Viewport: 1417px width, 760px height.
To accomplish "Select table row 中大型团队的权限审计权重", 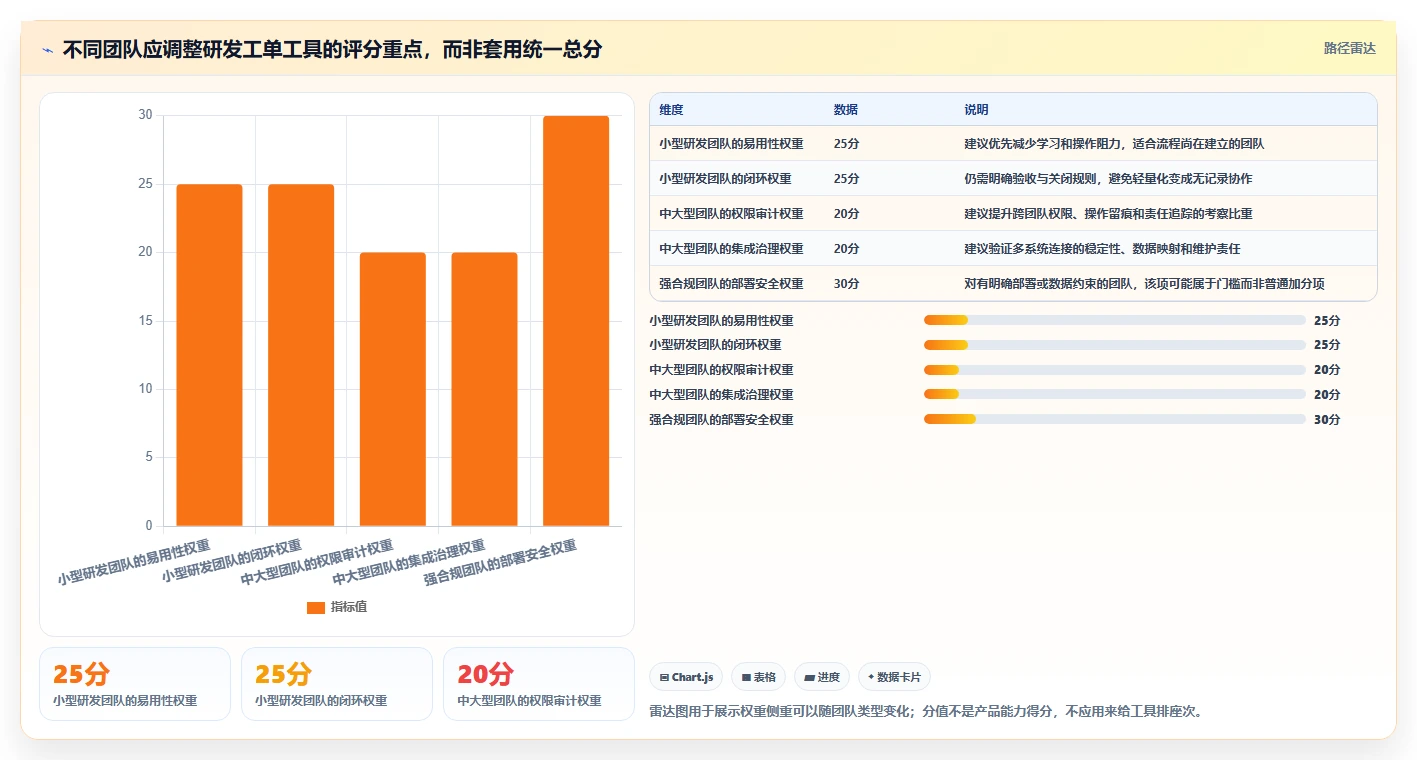I will click(1013, 214).
